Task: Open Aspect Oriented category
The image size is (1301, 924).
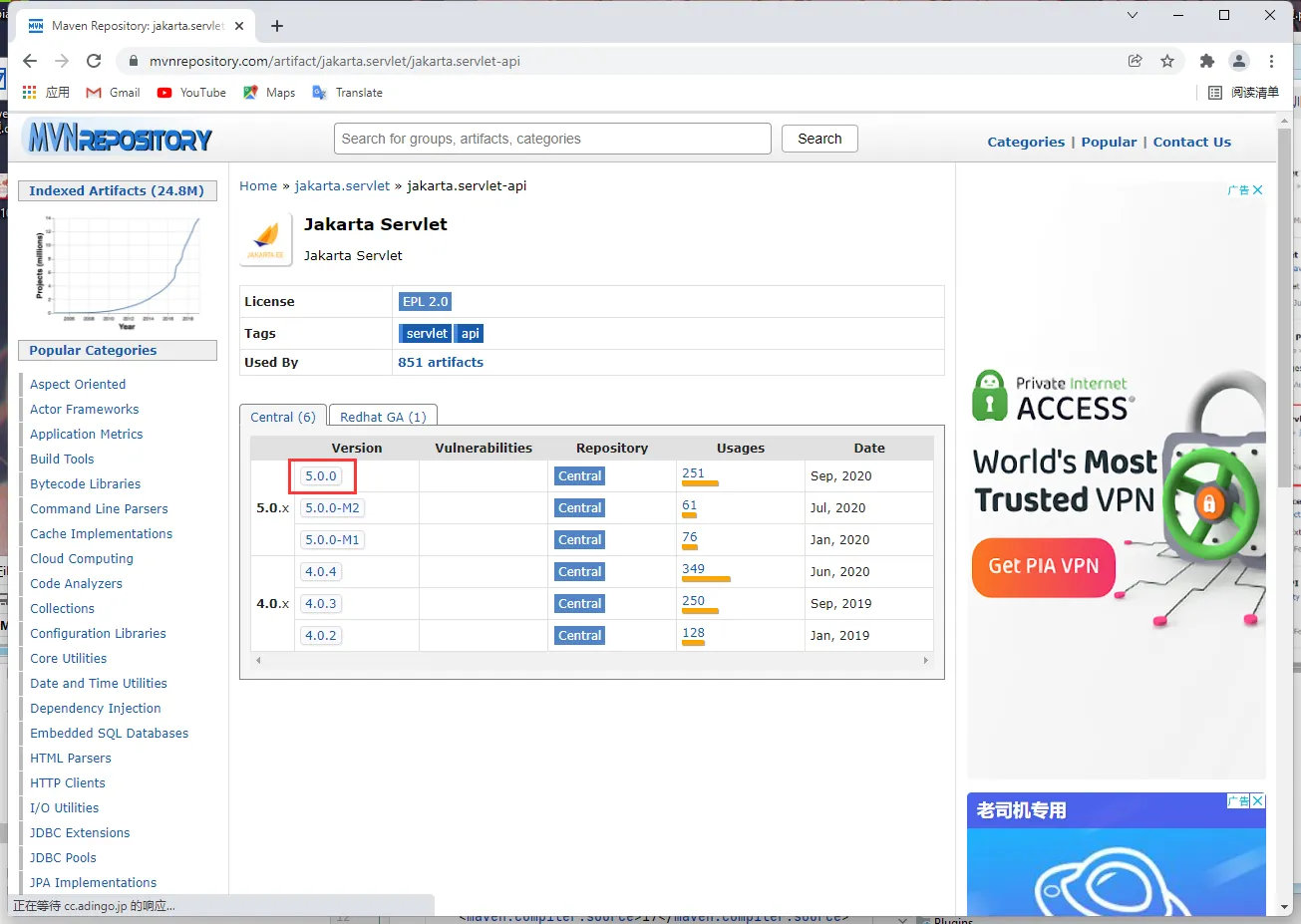Action: pos(78,384)
